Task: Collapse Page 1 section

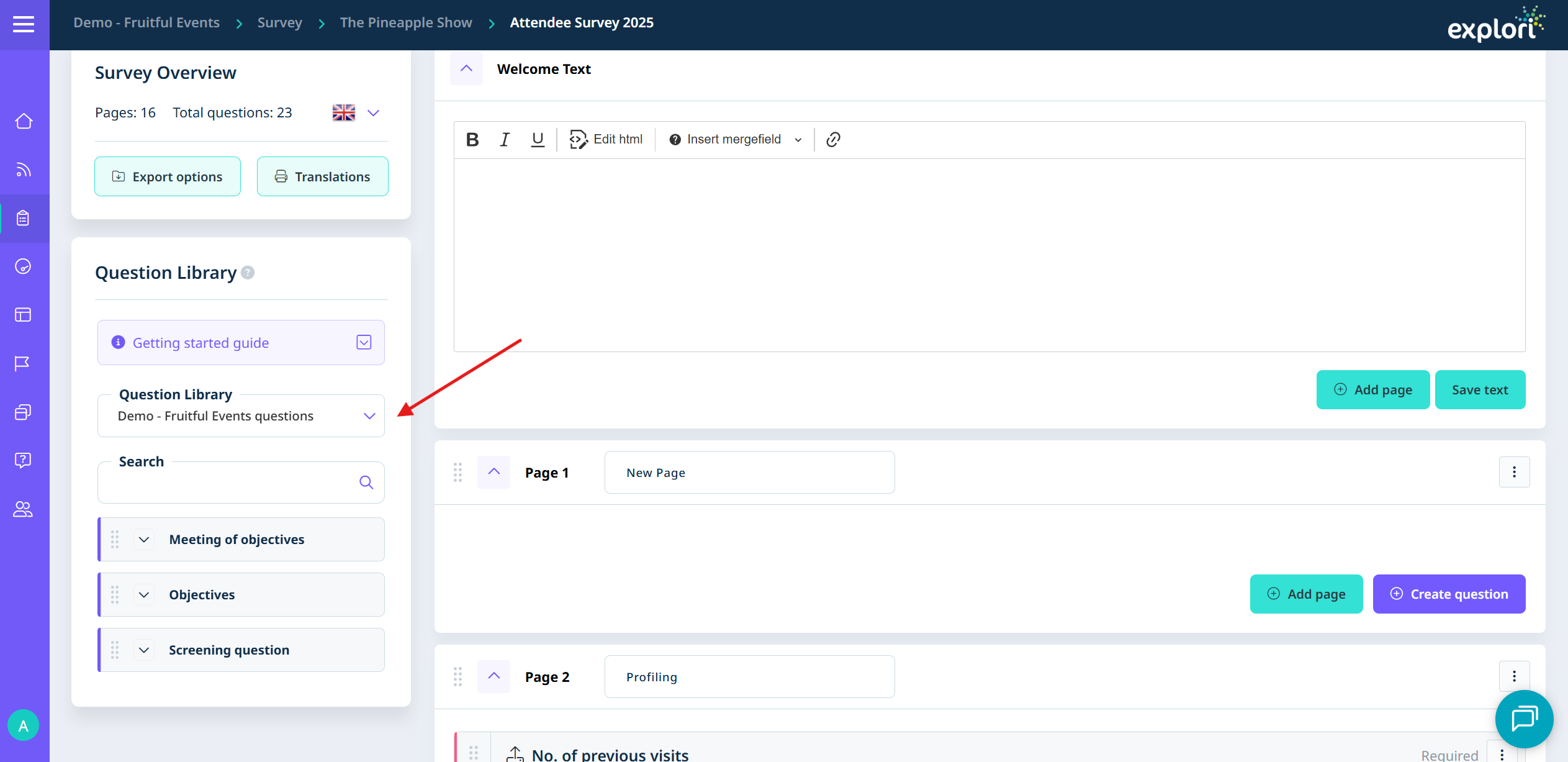Action: 493,472
